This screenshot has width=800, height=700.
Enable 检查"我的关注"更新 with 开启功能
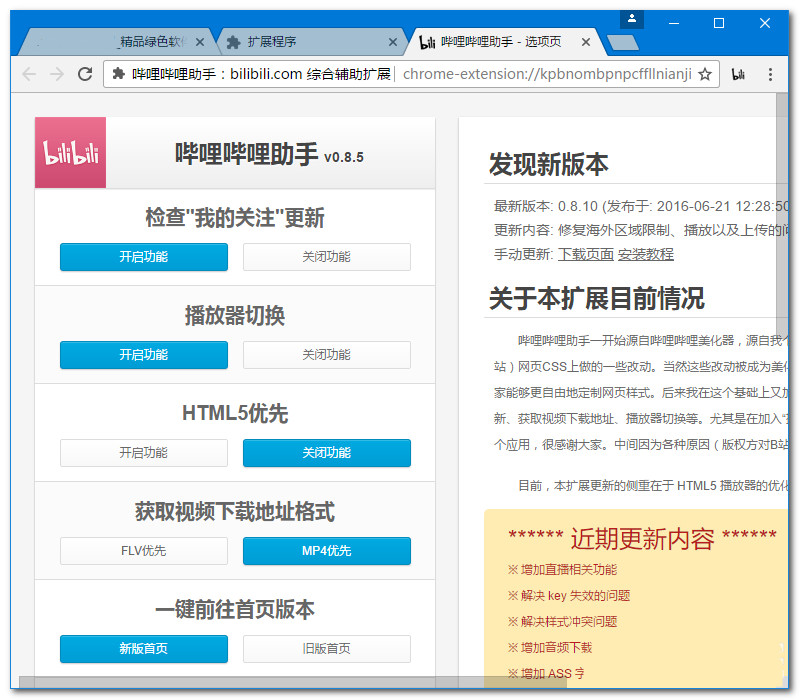[143, 257]
